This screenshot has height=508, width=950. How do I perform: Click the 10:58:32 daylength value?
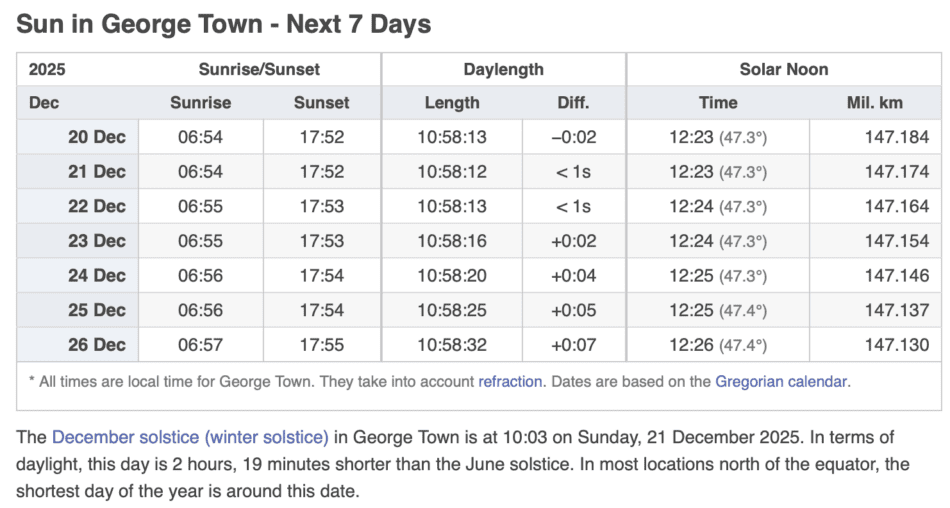[452, 345]
